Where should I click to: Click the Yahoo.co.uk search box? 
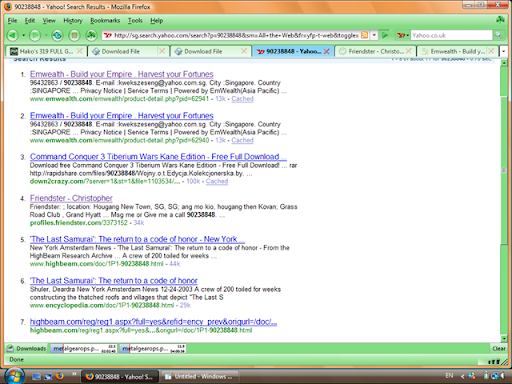click(x=451, y=35)
